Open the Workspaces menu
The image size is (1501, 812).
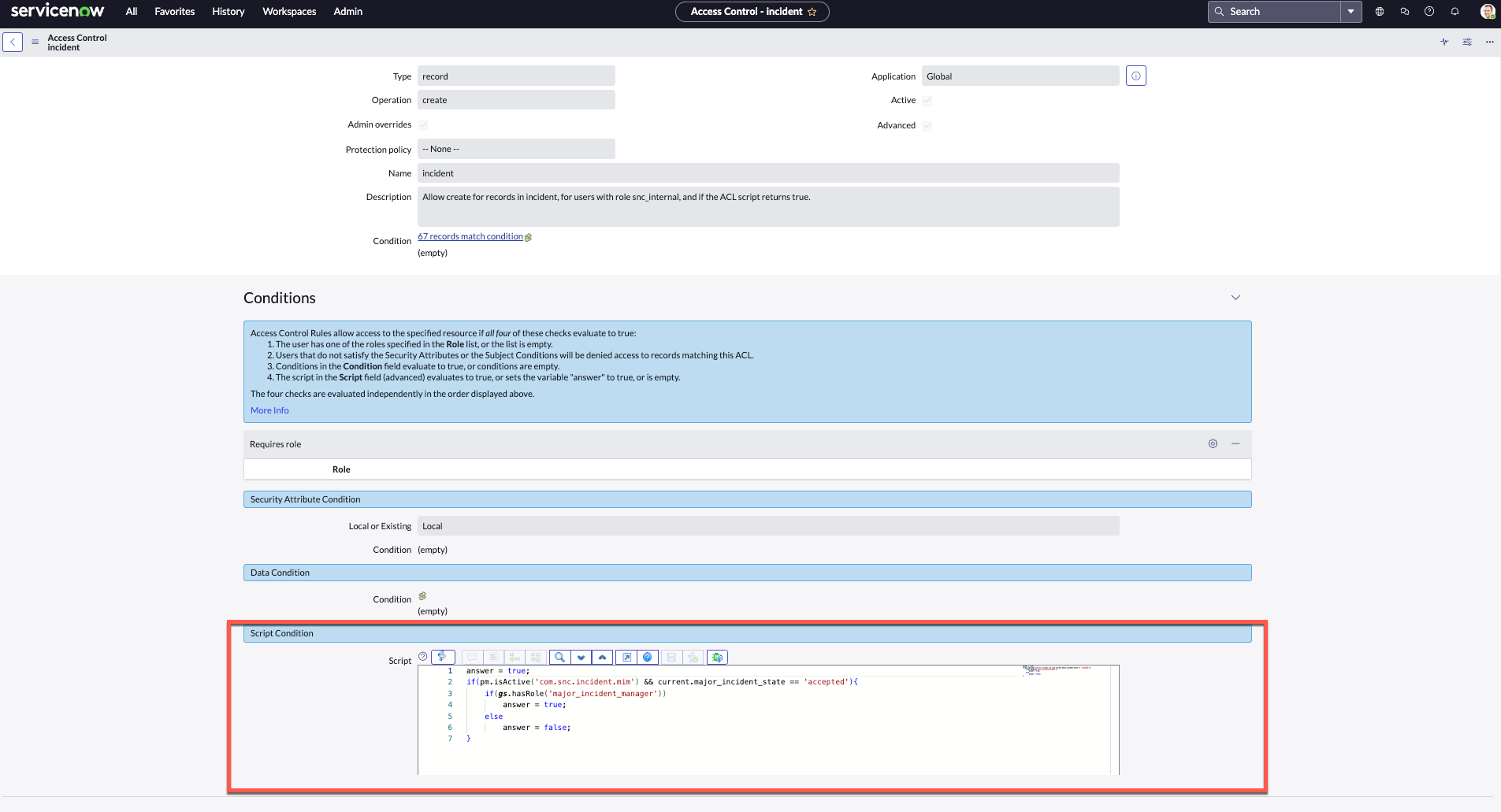point(289,11)
